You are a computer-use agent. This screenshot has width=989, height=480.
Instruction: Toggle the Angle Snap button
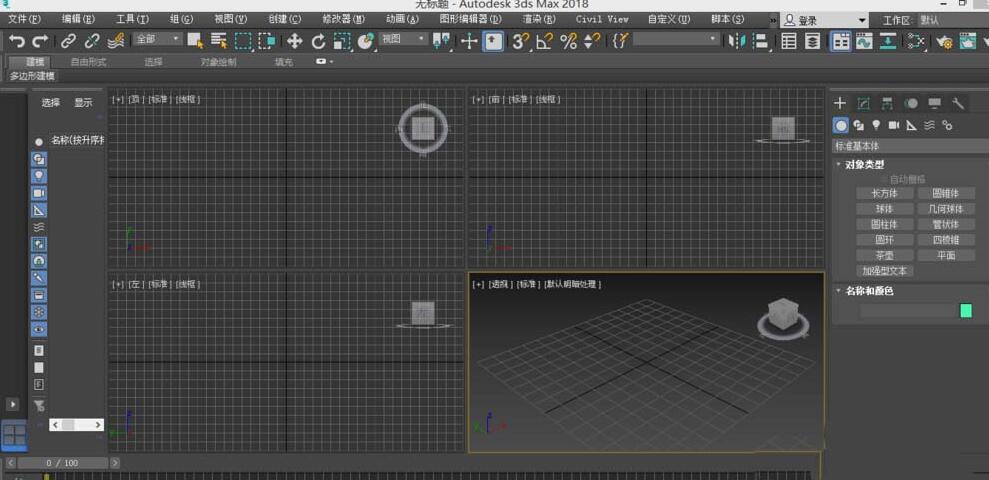point(544,41)
